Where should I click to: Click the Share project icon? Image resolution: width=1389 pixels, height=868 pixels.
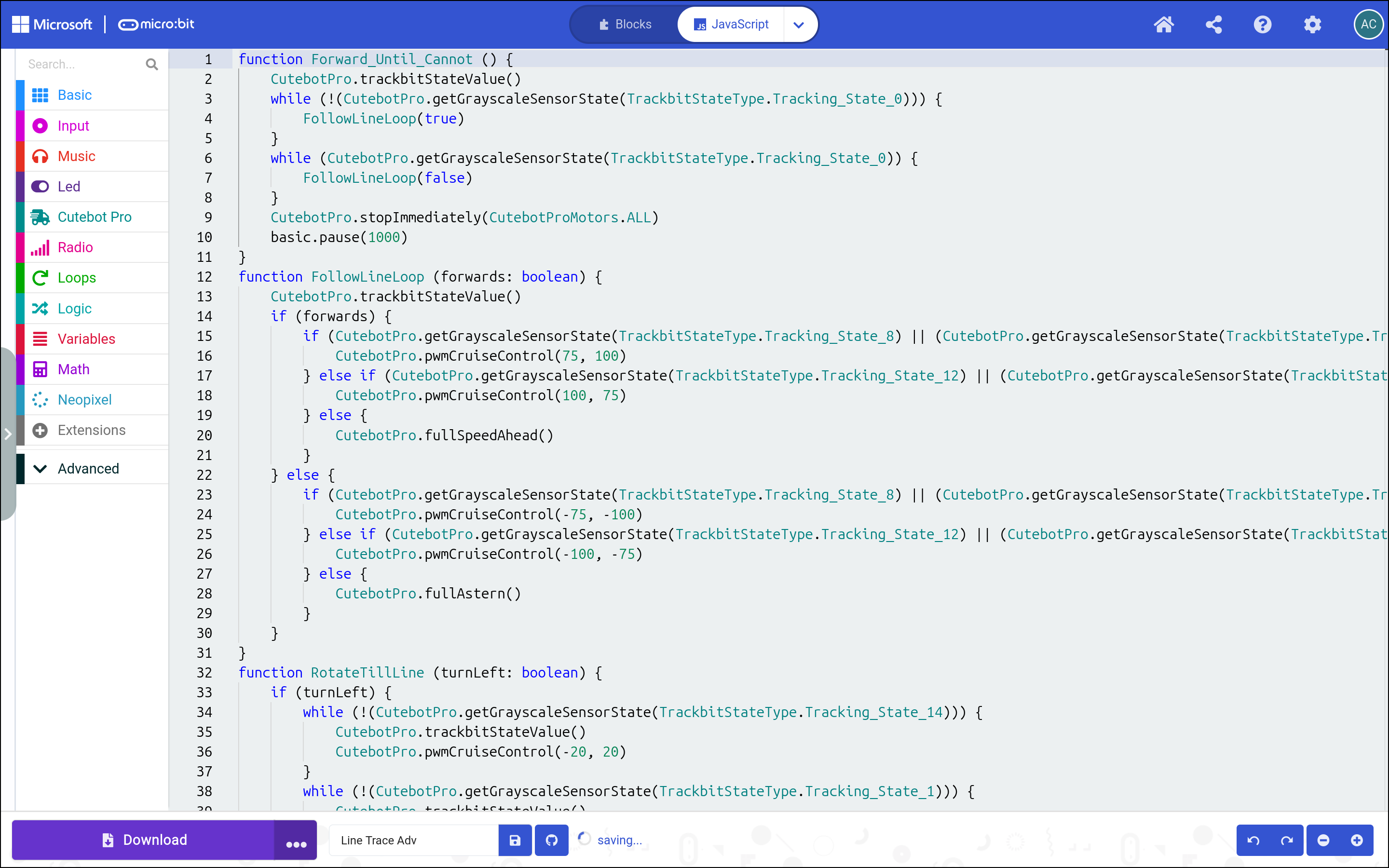click(1213, 24)
